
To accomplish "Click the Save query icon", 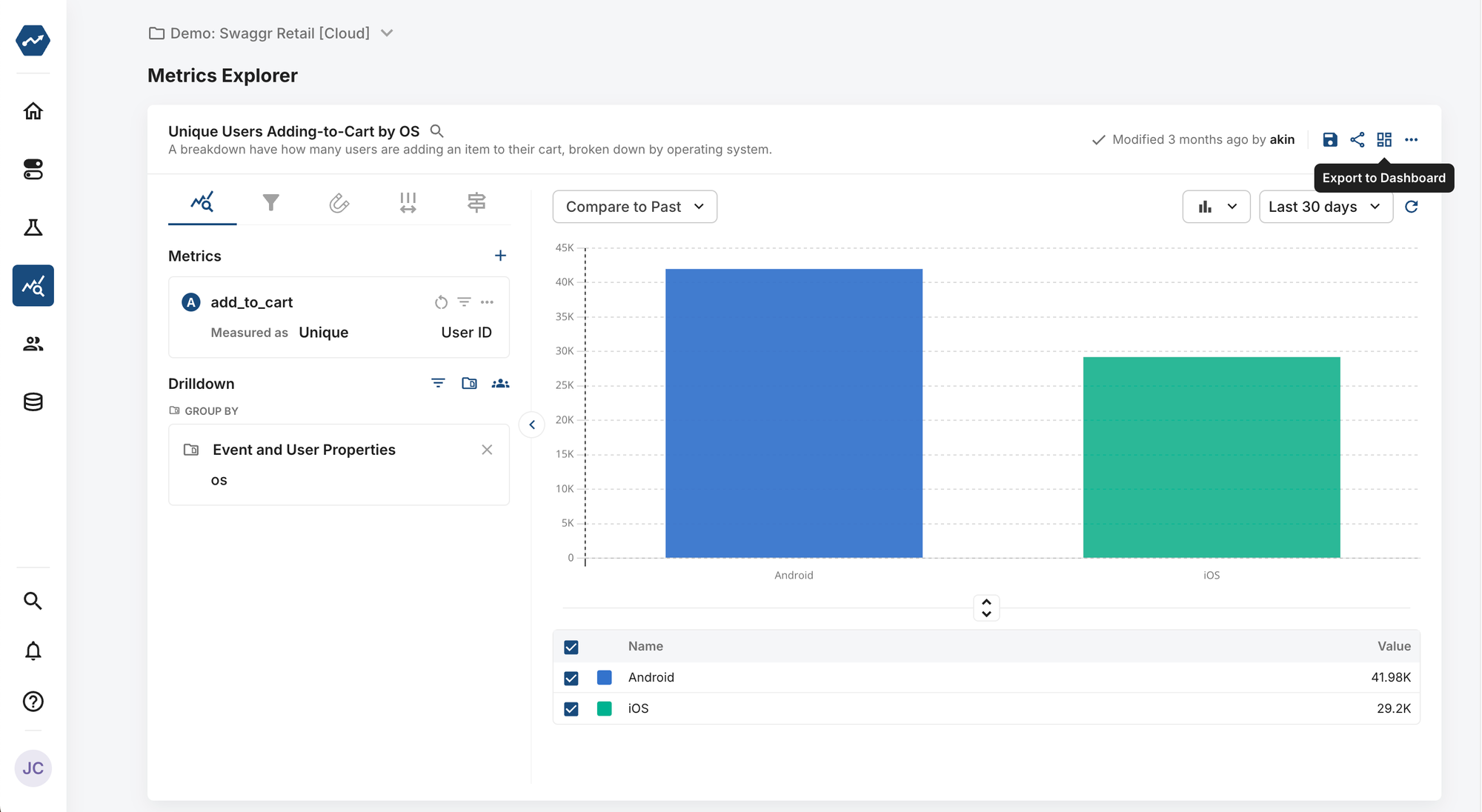I will pos(1332,139).
